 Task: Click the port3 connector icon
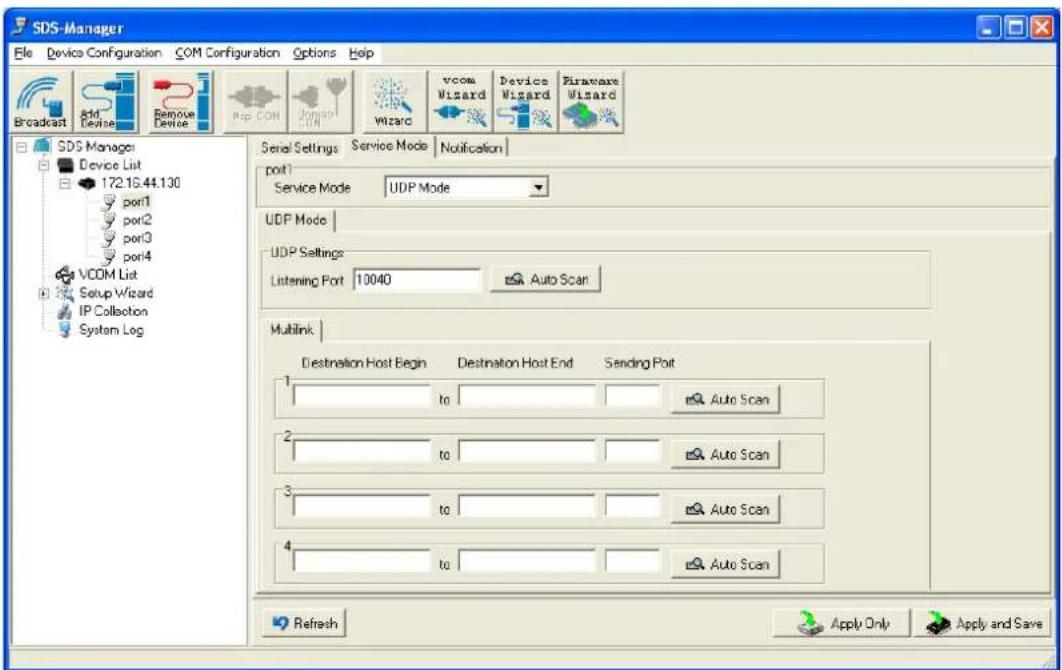108,238
